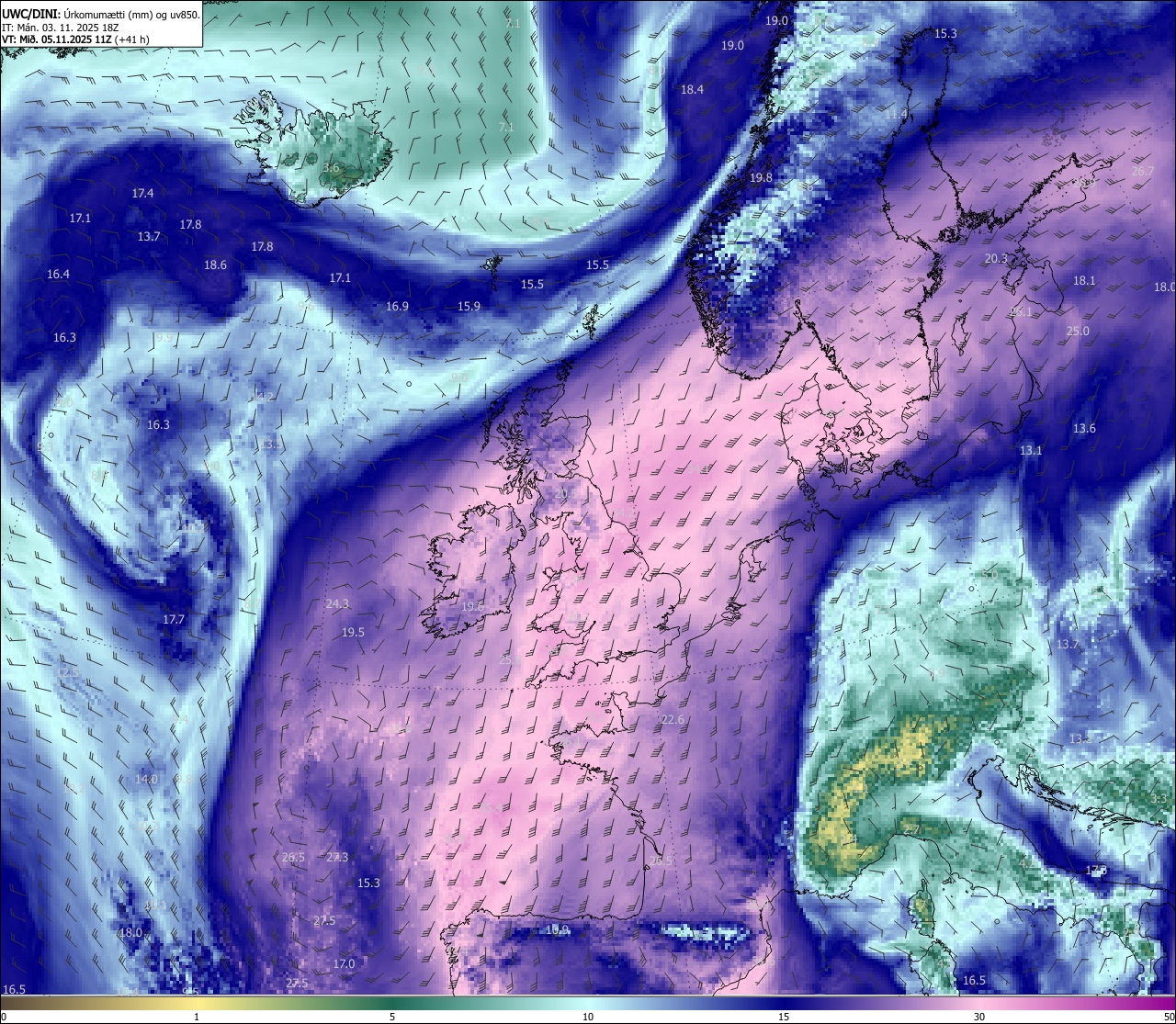The image size is (1176, 1024).
Task: Click the 14.0 value label
Action: [146, 779]
